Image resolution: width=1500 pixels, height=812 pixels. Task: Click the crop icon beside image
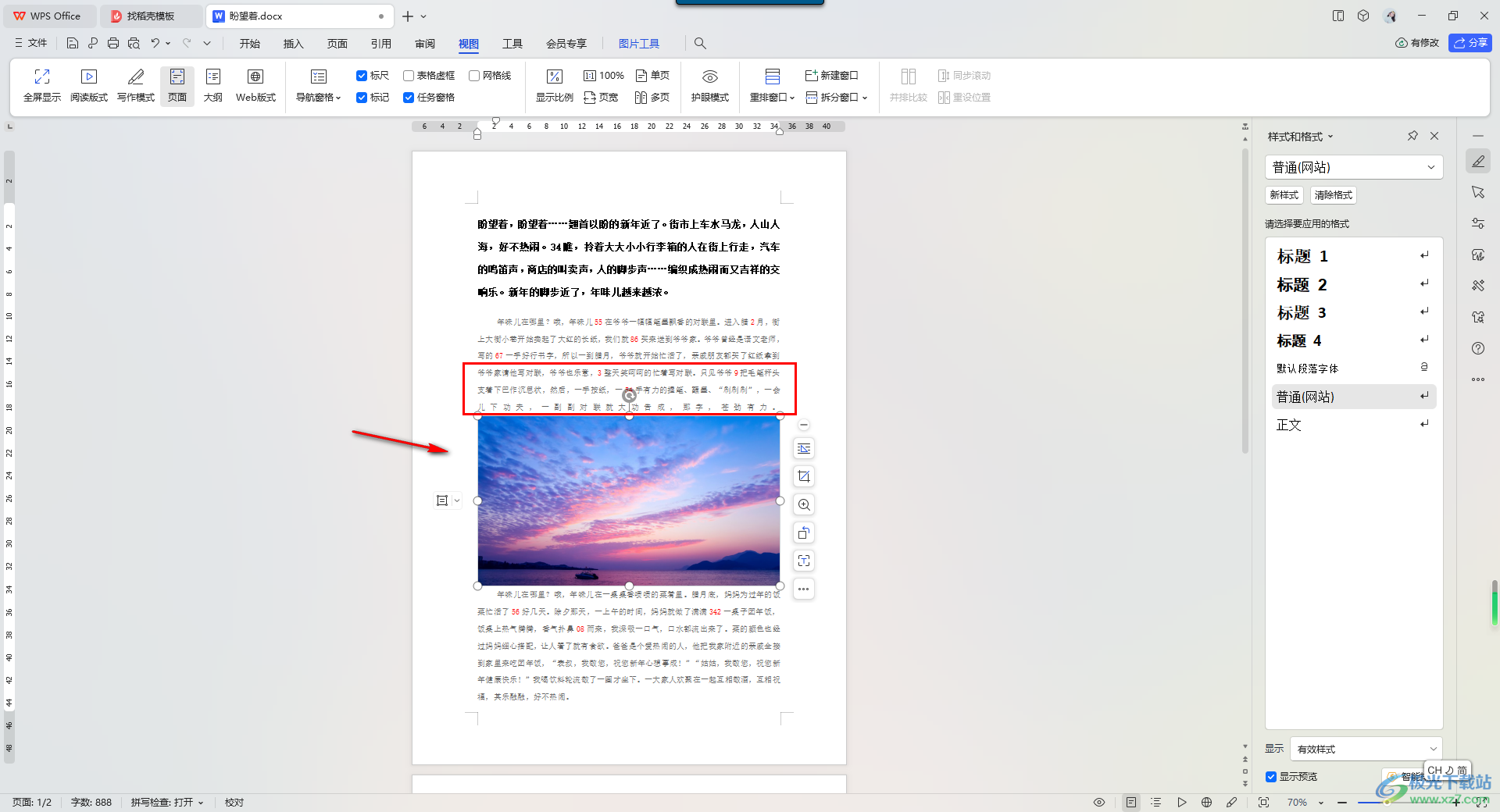coord(804,476)
